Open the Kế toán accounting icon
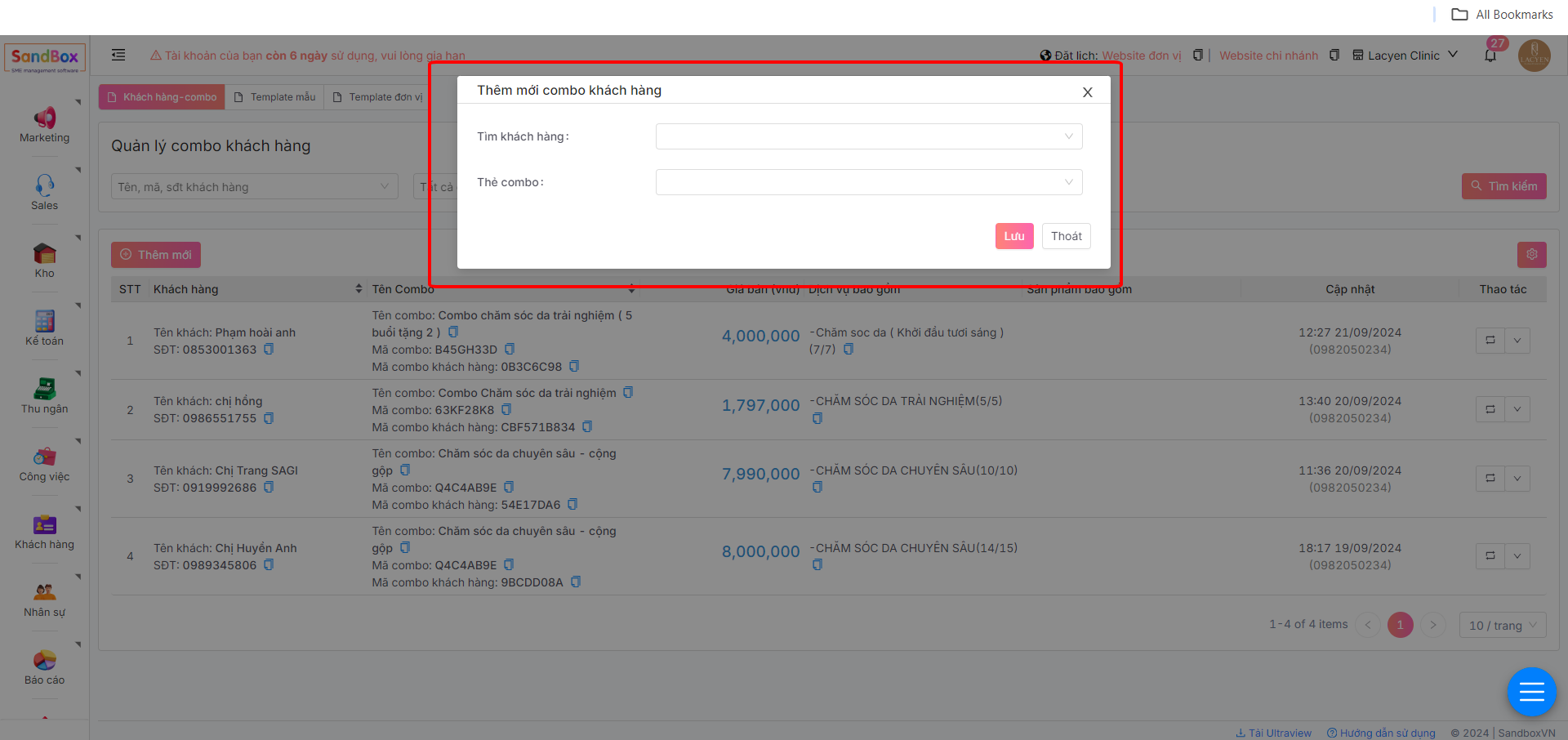Viewport: 1568px width, 740px height. click(45, 328)
